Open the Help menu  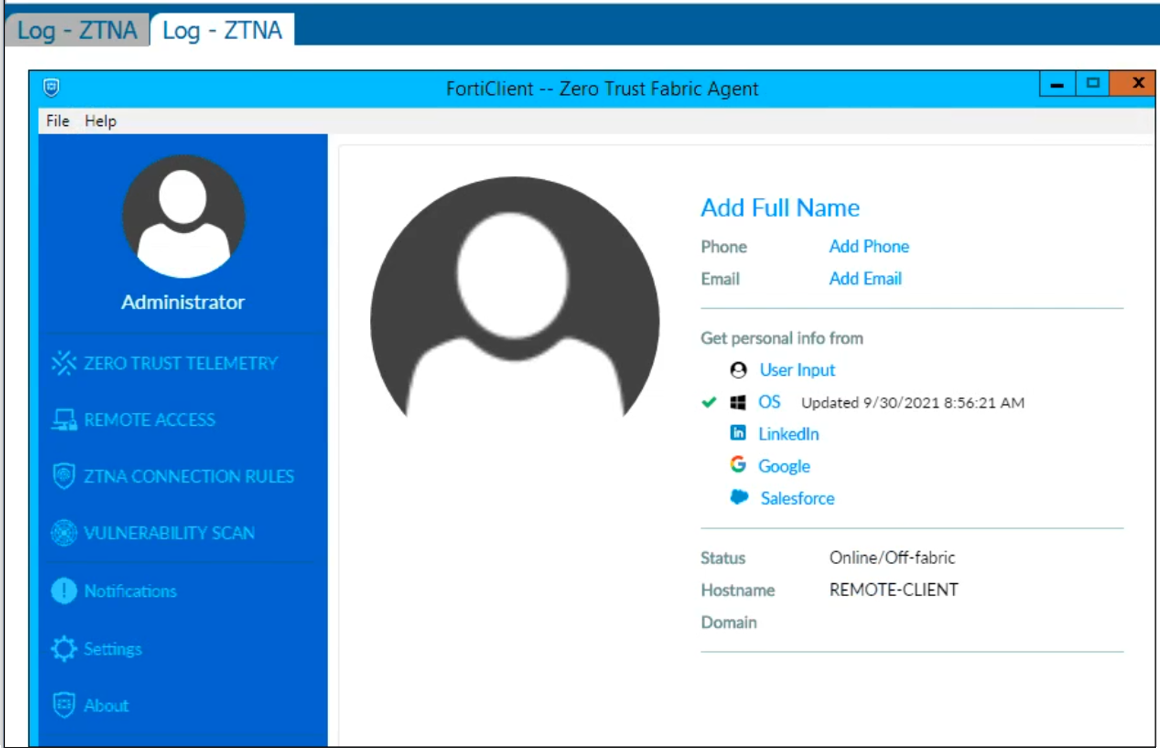100,121
